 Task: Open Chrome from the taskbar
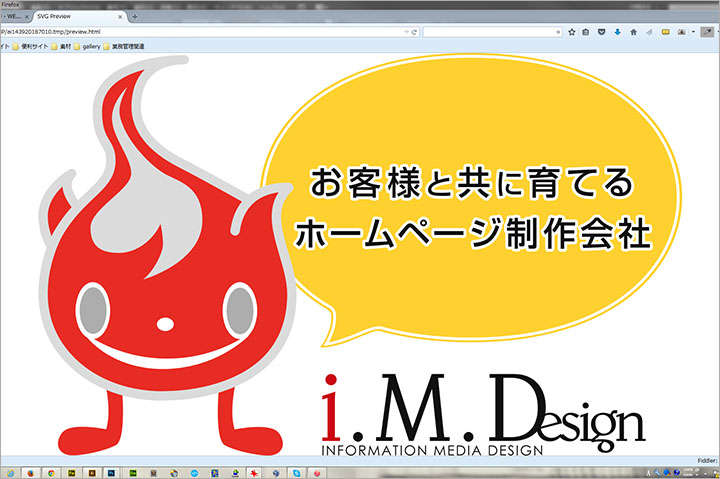(51, 473)
